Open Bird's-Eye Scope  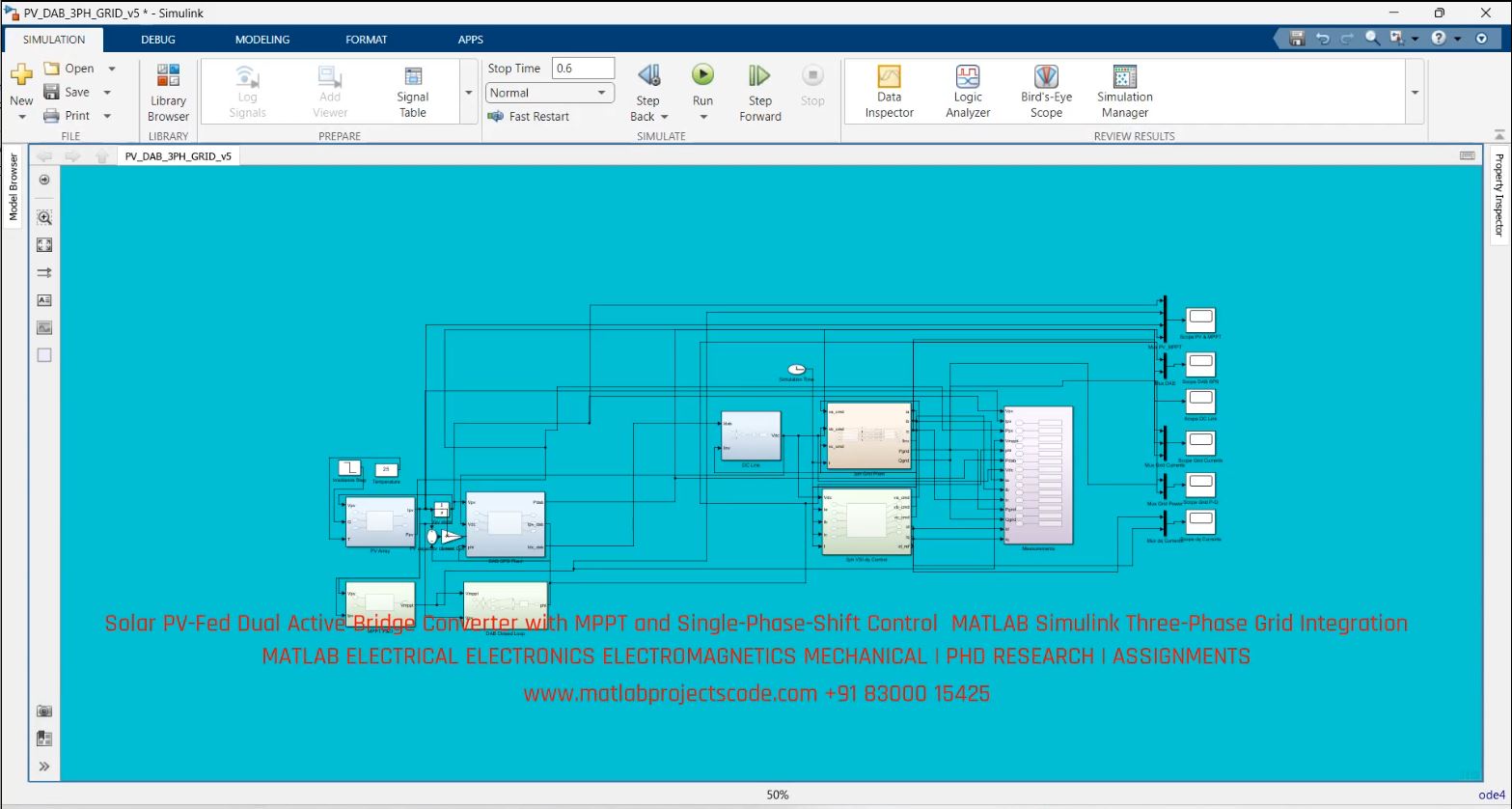[1046, 92]
